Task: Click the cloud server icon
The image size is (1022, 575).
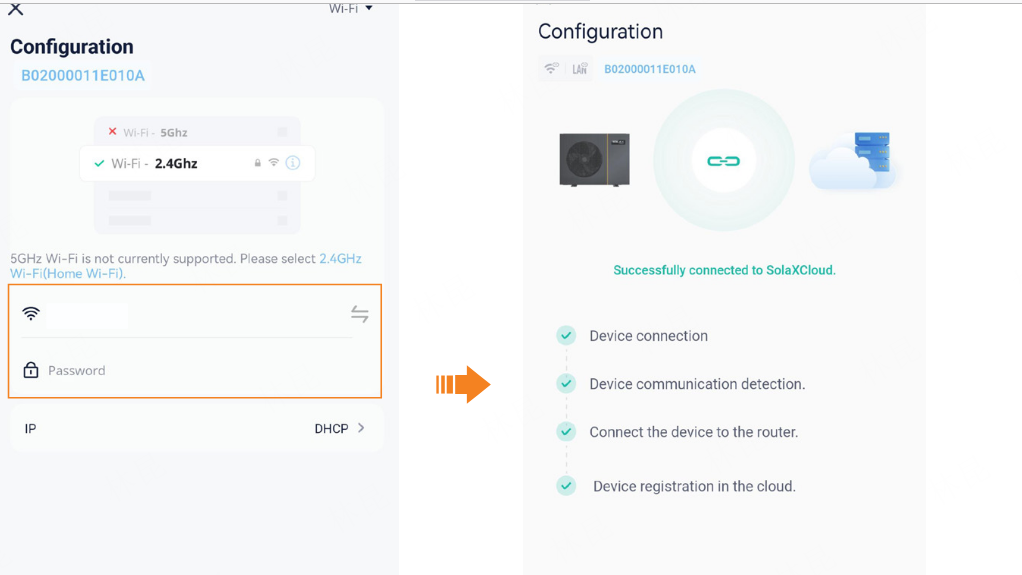Action: (855, 160)
